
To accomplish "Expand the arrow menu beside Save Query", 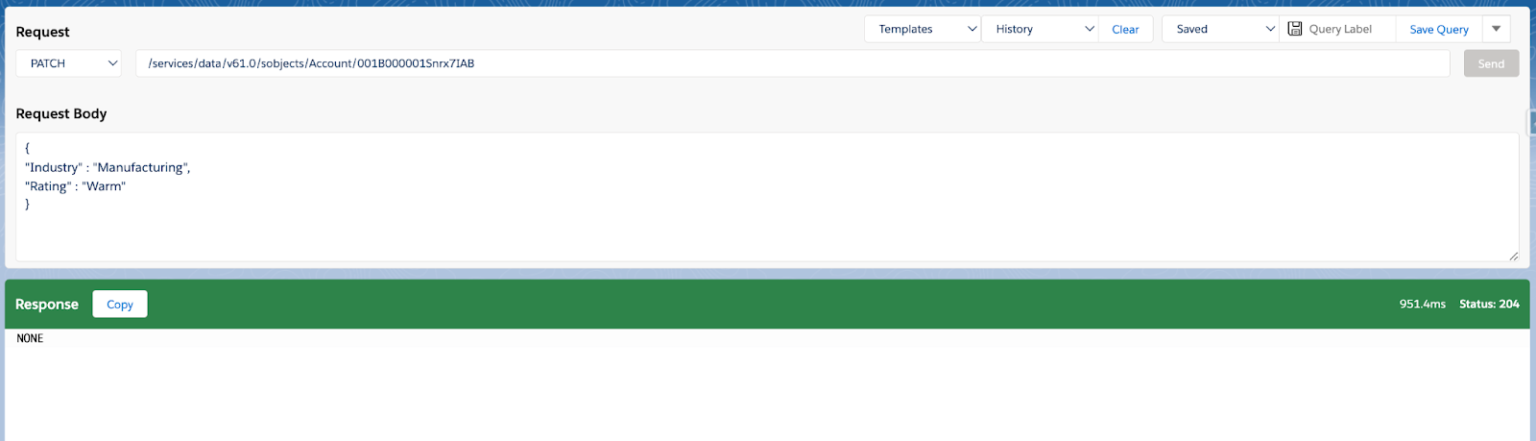I will tap(1496, 29).
